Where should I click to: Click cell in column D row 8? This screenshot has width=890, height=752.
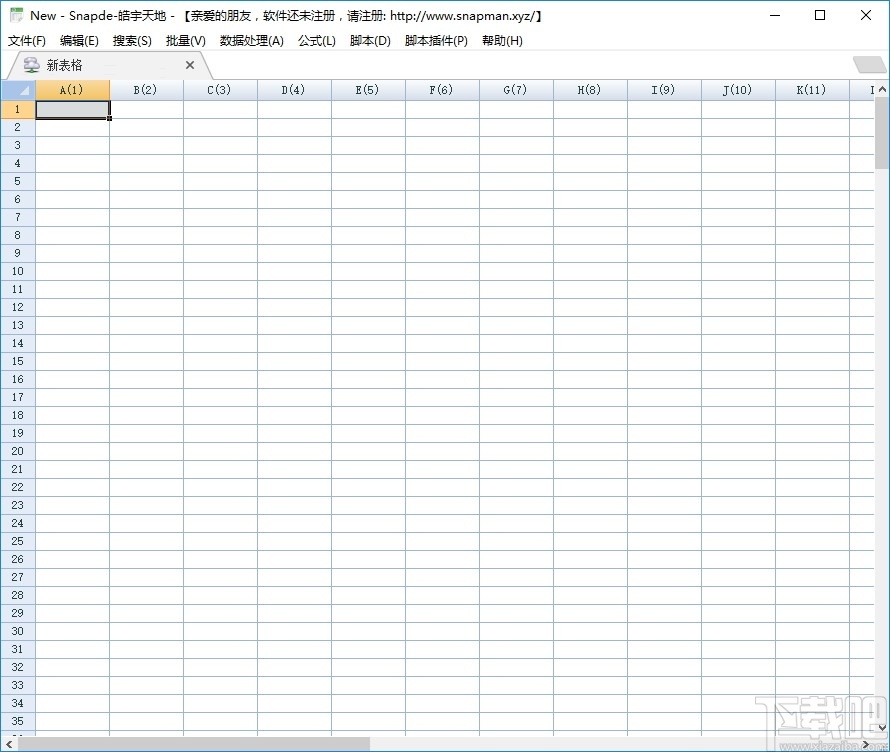[x=295, y=236]
